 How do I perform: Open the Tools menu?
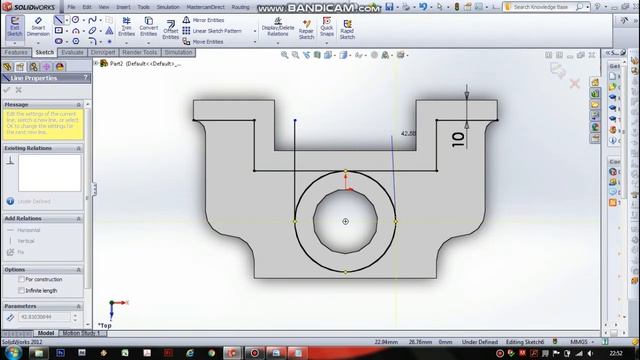(143, 7)
